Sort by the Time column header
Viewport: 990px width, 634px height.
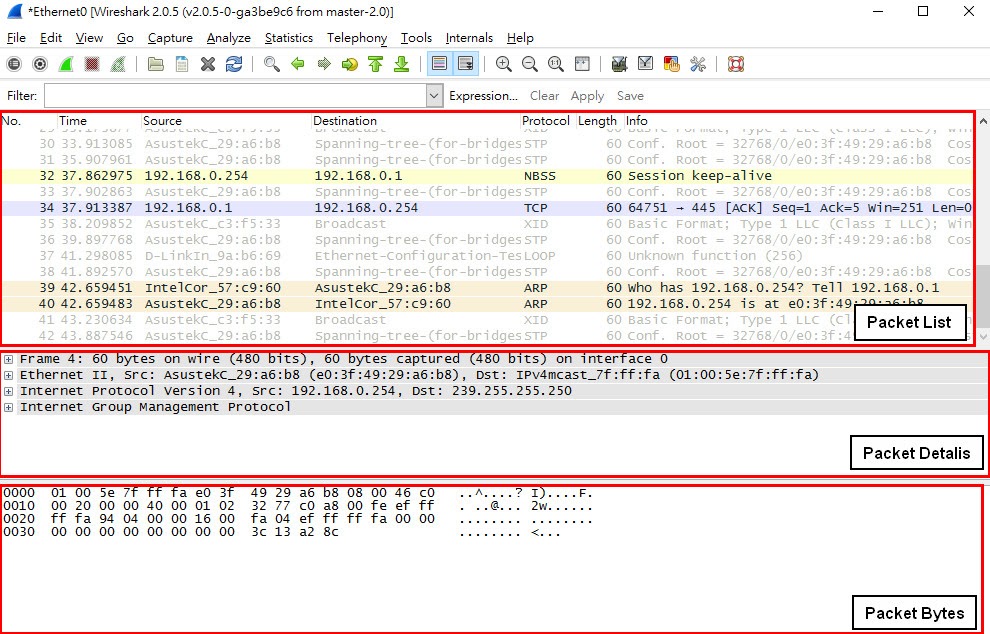[x=99, y=121]
